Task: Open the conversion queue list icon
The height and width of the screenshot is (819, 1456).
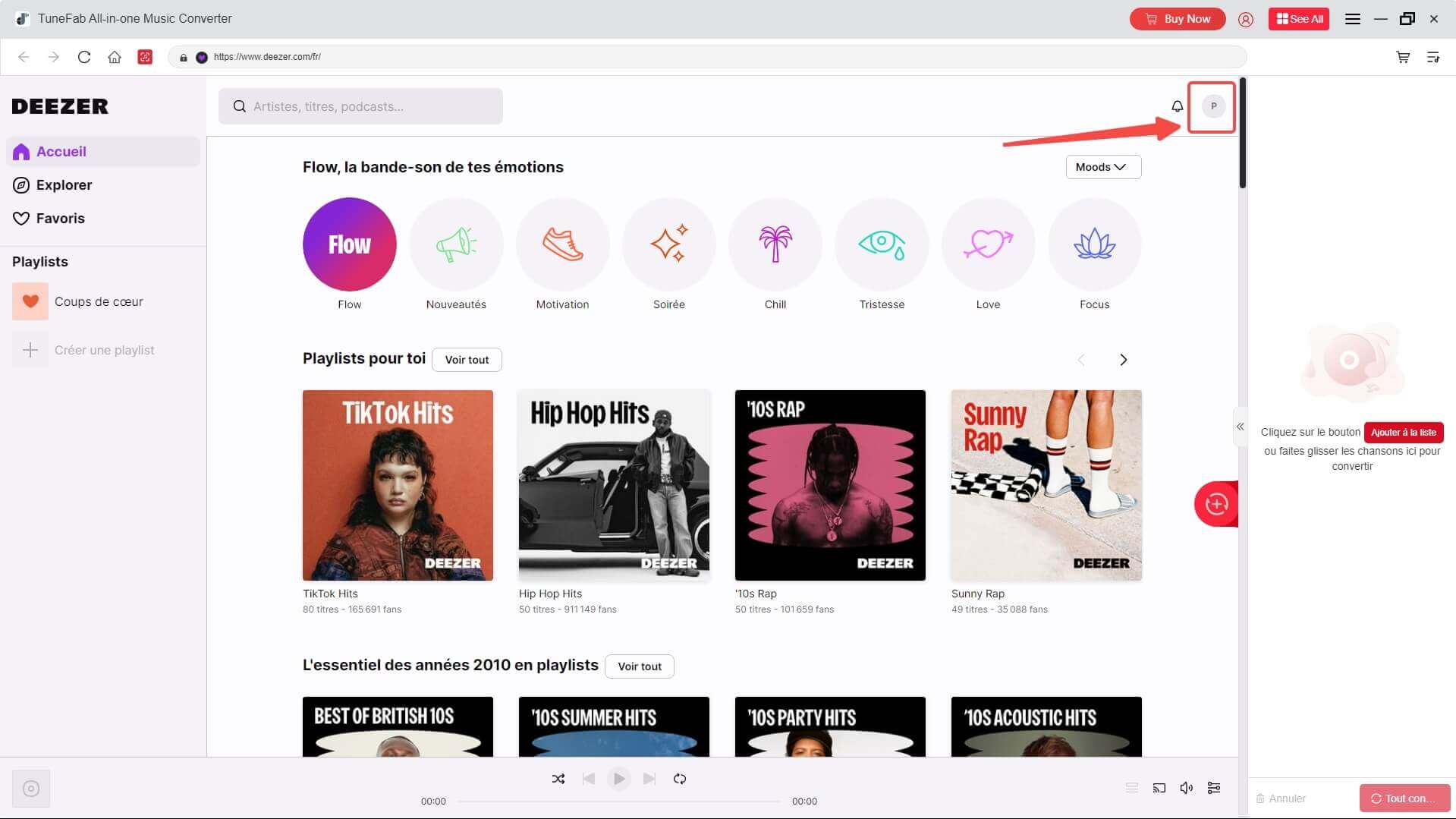Action: click(x=1433, y=57)
